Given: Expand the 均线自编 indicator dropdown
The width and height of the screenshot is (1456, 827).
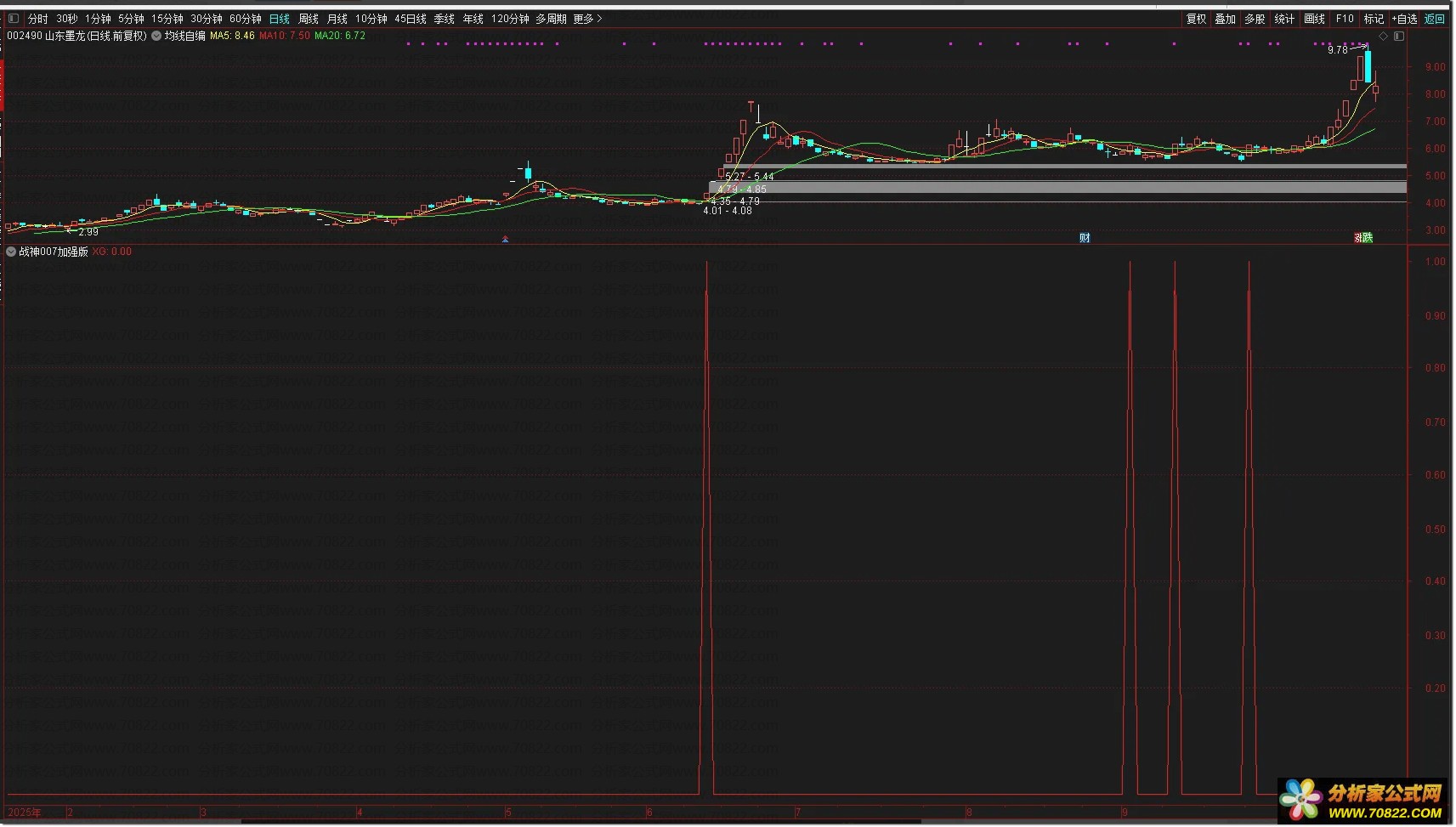Looking at the screenshot, I should [156, 37].
